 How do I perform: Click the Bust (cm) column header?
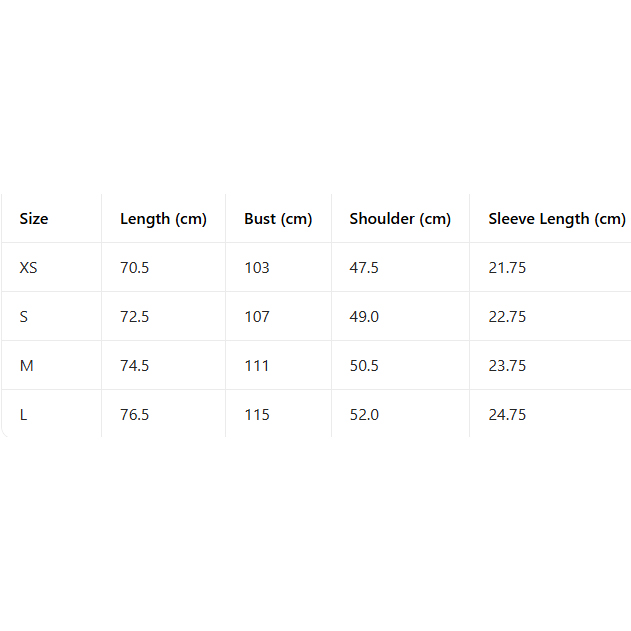(x=278, y=219)
